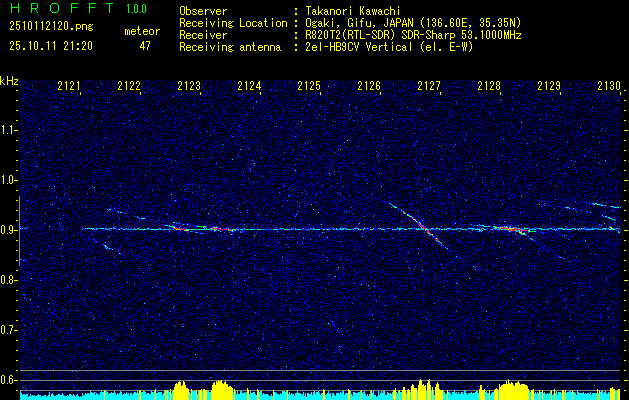Click the 0.6 kHz axis label
Image resolution: width=629 pixels, height=400 pixels.
pos(9,380)
